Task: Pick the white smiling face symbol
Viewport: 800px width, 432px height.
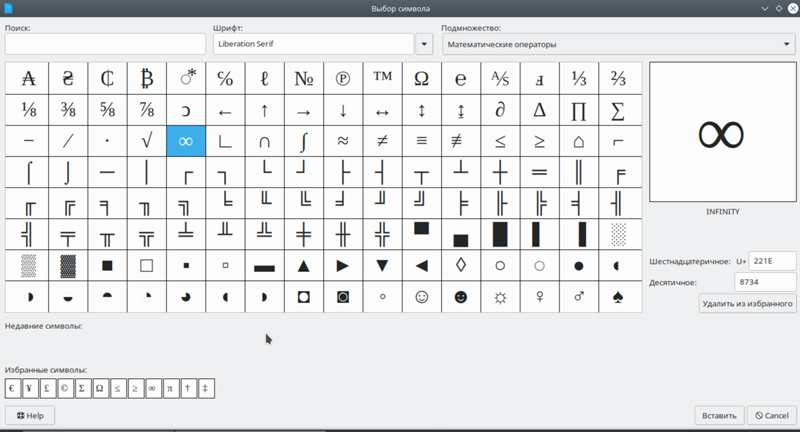Action: point(421,297)
